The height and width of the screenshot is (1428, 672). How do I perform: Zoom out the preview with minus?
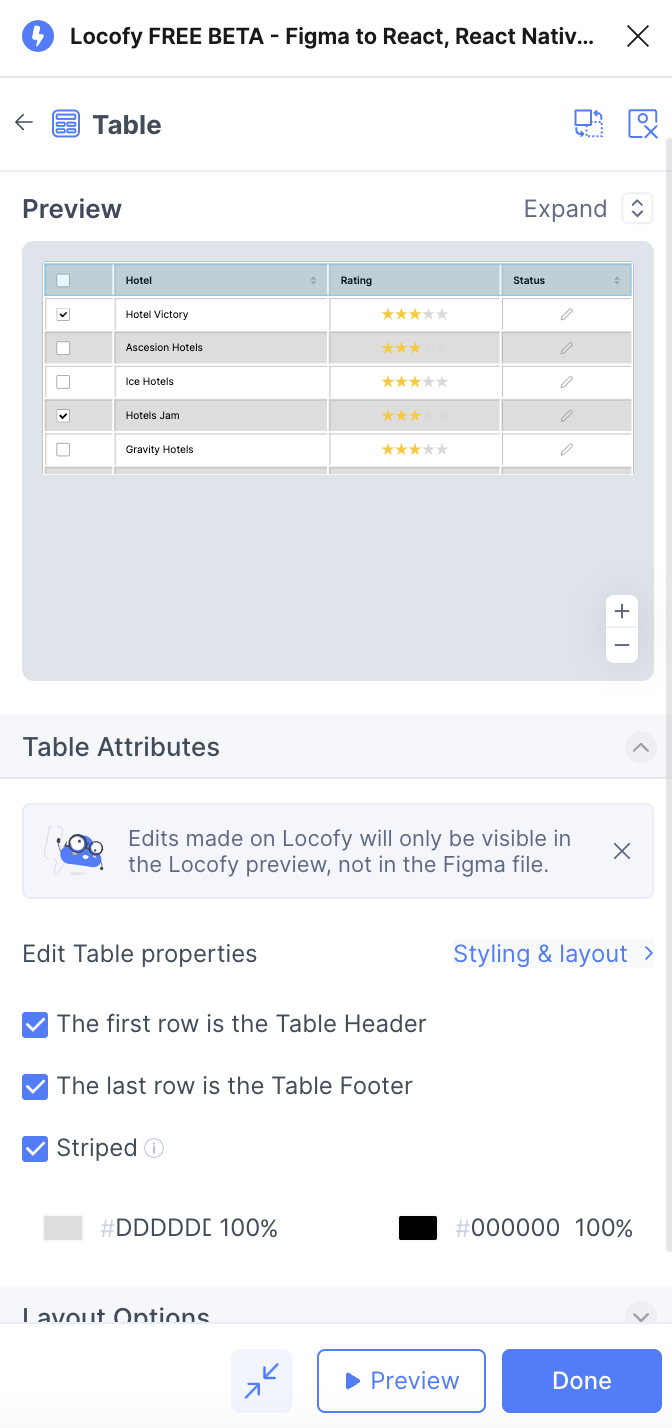(x=622, y=646)
